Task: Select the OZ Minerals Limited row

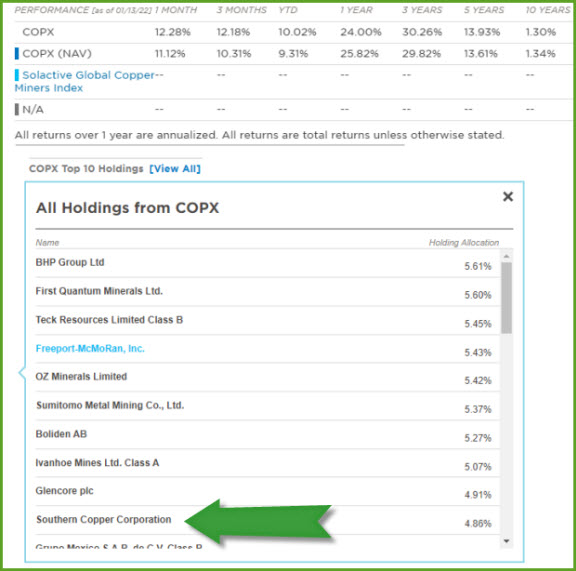Action: [267, 377]
